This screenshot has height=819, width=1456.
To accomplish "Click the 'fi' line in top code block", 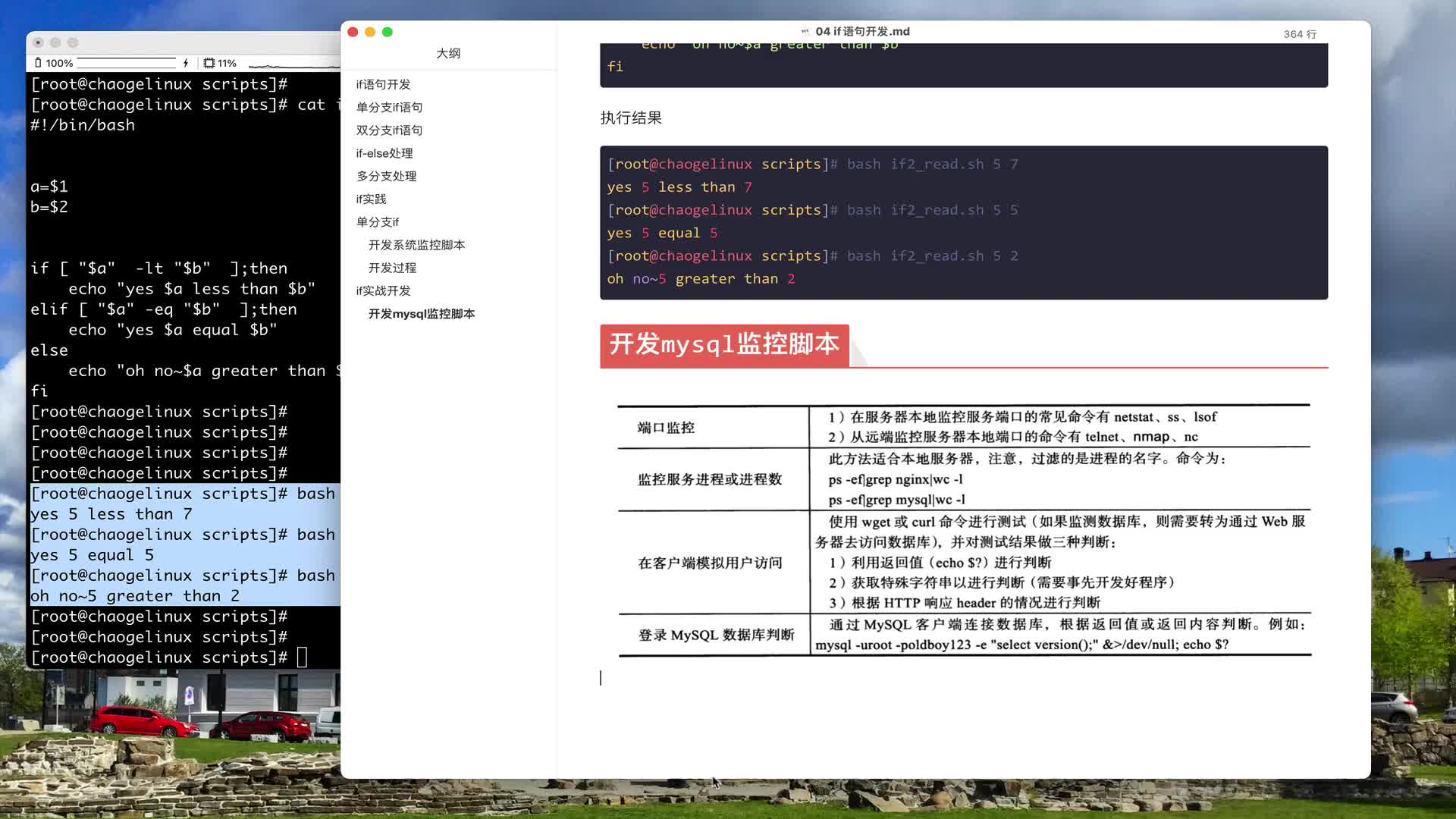I will pos(615,67).
